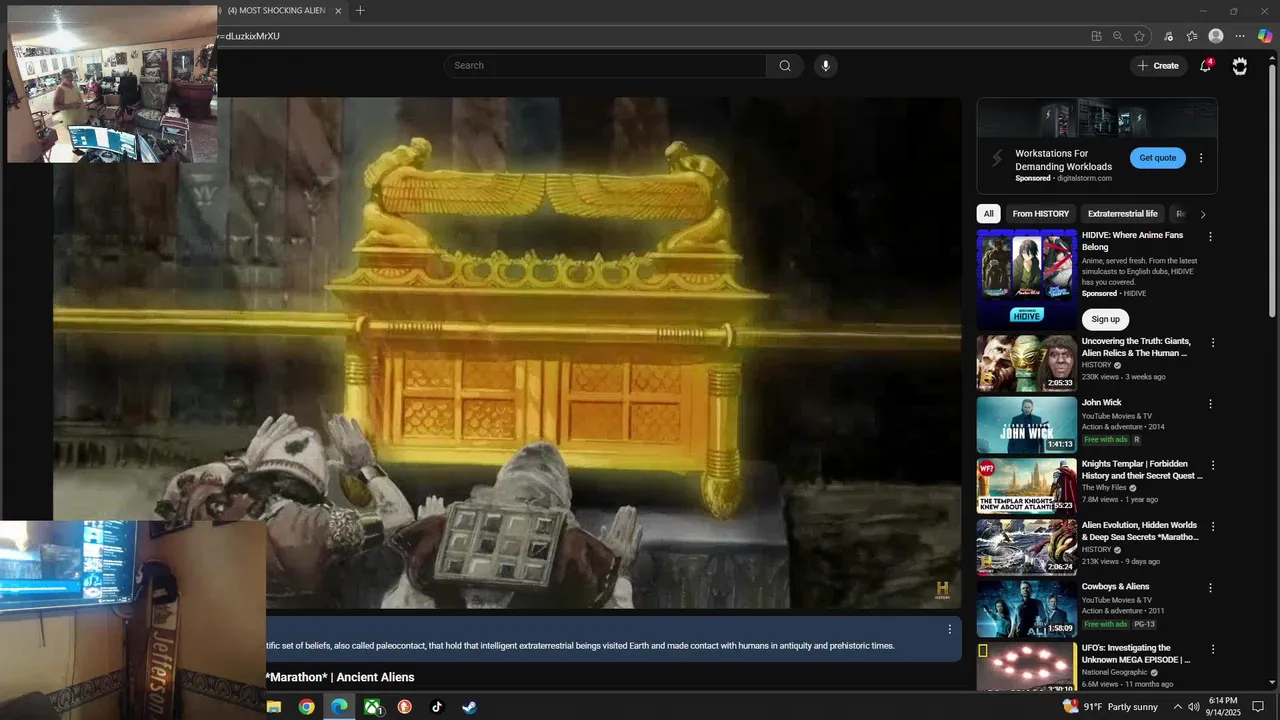Open Xbox app from taskbar

pyautogui.click(x=372, y=707)
